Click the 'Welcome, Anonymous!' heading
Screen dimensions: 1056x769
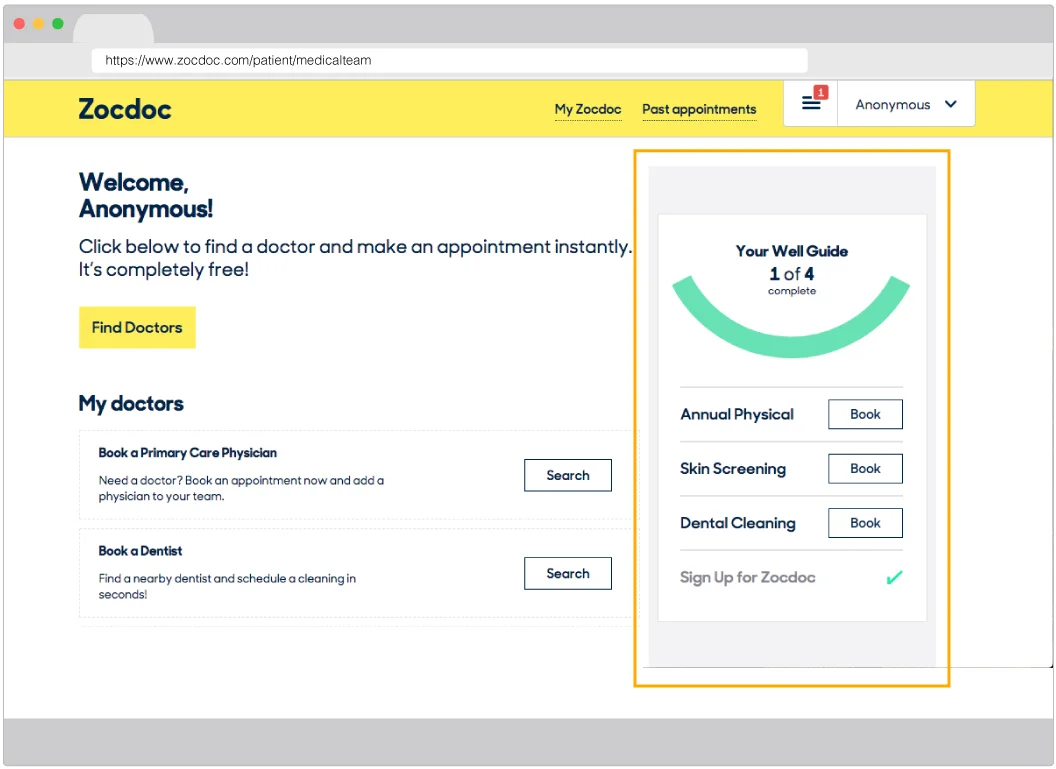(x=146, y=195)
